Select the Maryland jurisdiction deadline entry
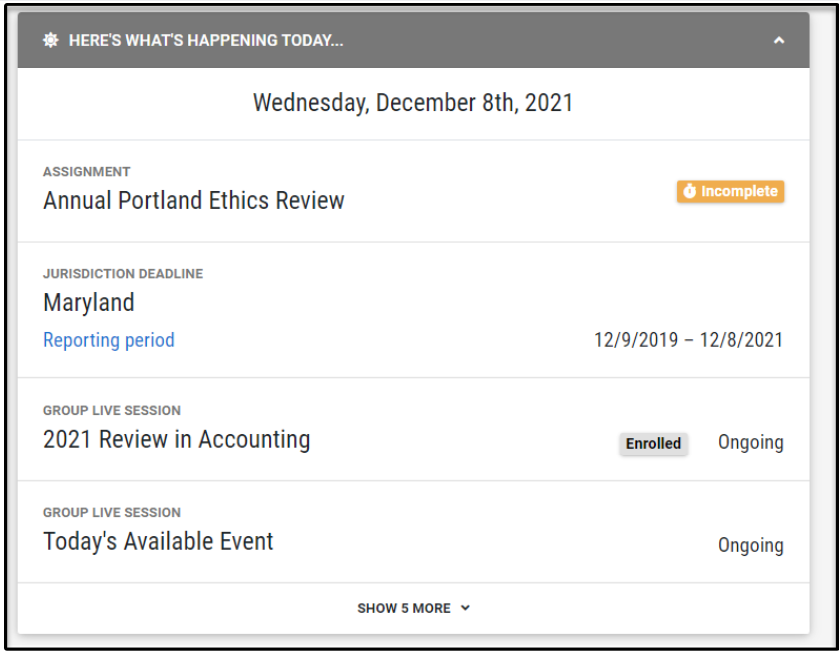 point(88,303)
